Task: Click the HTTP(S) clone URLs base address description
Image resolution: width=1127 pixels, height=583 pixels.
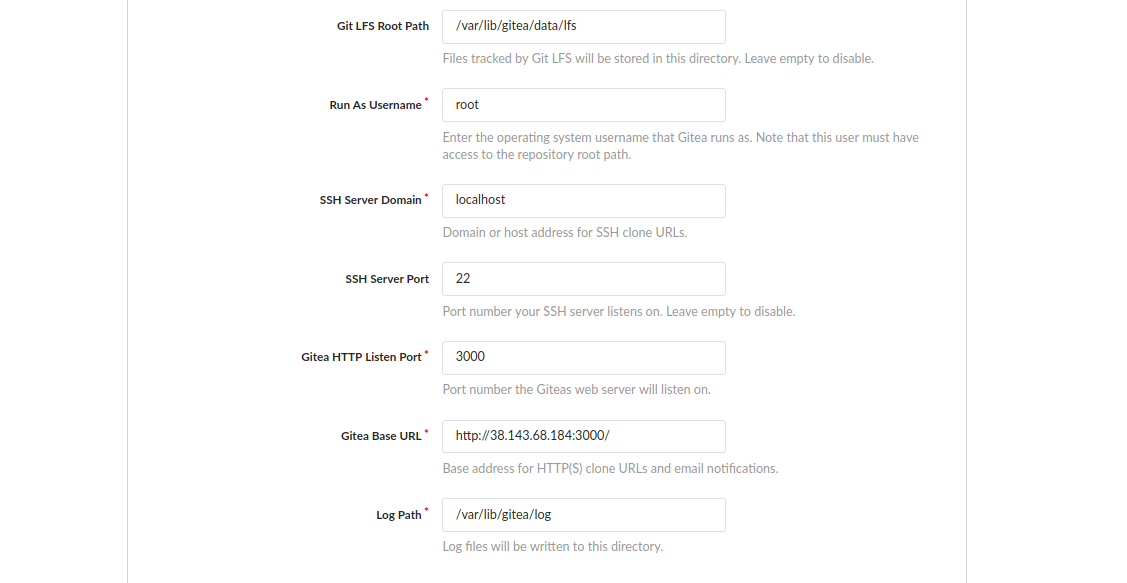Action: [x=610, y=468]
